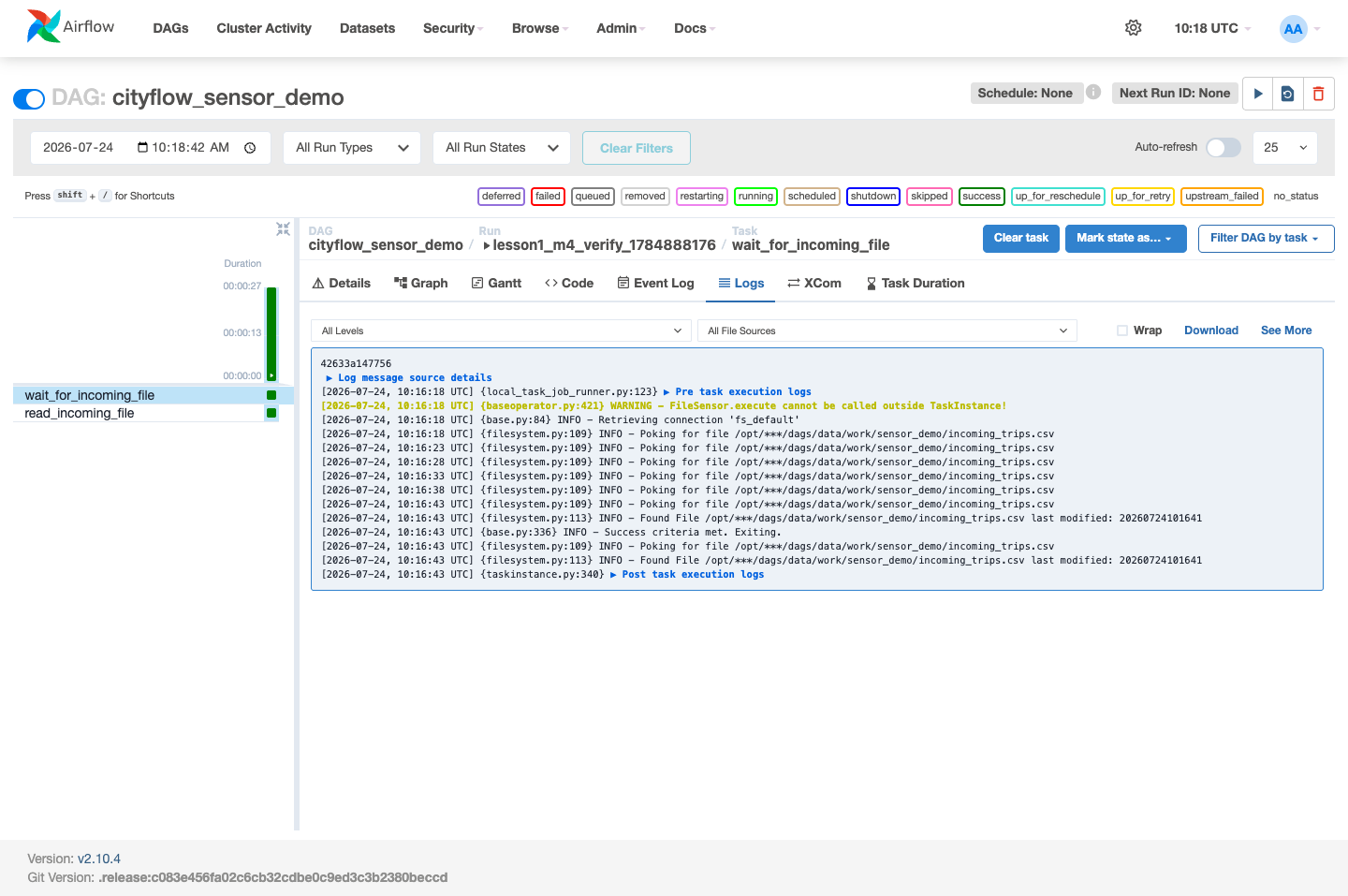Open the runs count dropdown showing 25
The image size is (1348, 896).
(x=1284, y=148)
